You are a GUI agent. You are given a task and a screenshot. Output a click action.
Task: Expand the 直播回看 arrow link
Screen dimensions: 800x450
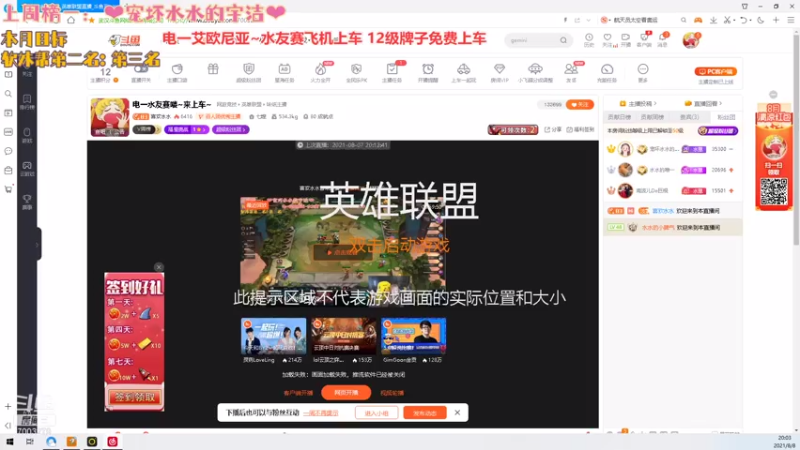[703, 104]
